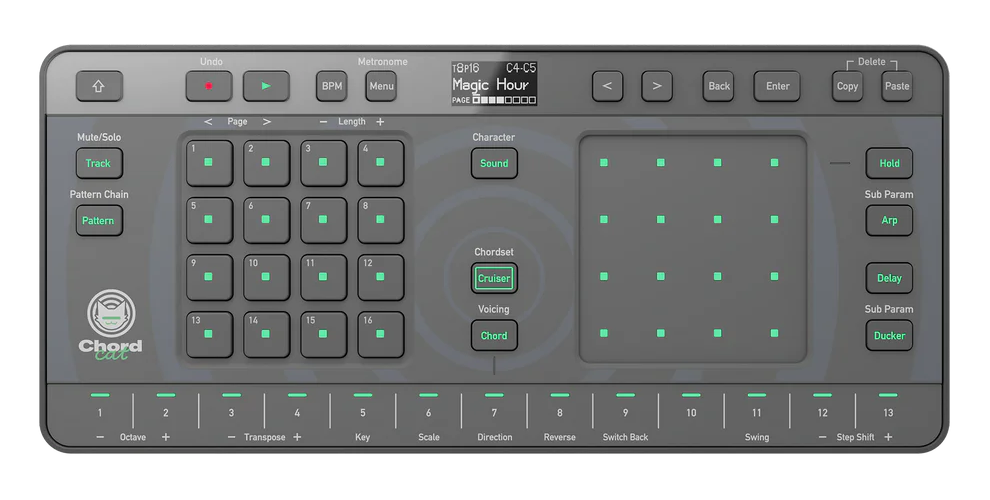
Task: Select the Track mode button
Action: [99, 163]
